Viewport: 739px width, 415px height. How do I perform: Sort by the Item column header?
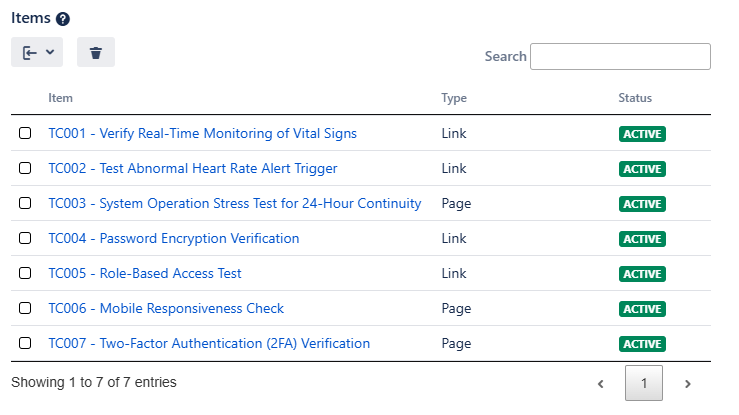click(x=61, y=98)
